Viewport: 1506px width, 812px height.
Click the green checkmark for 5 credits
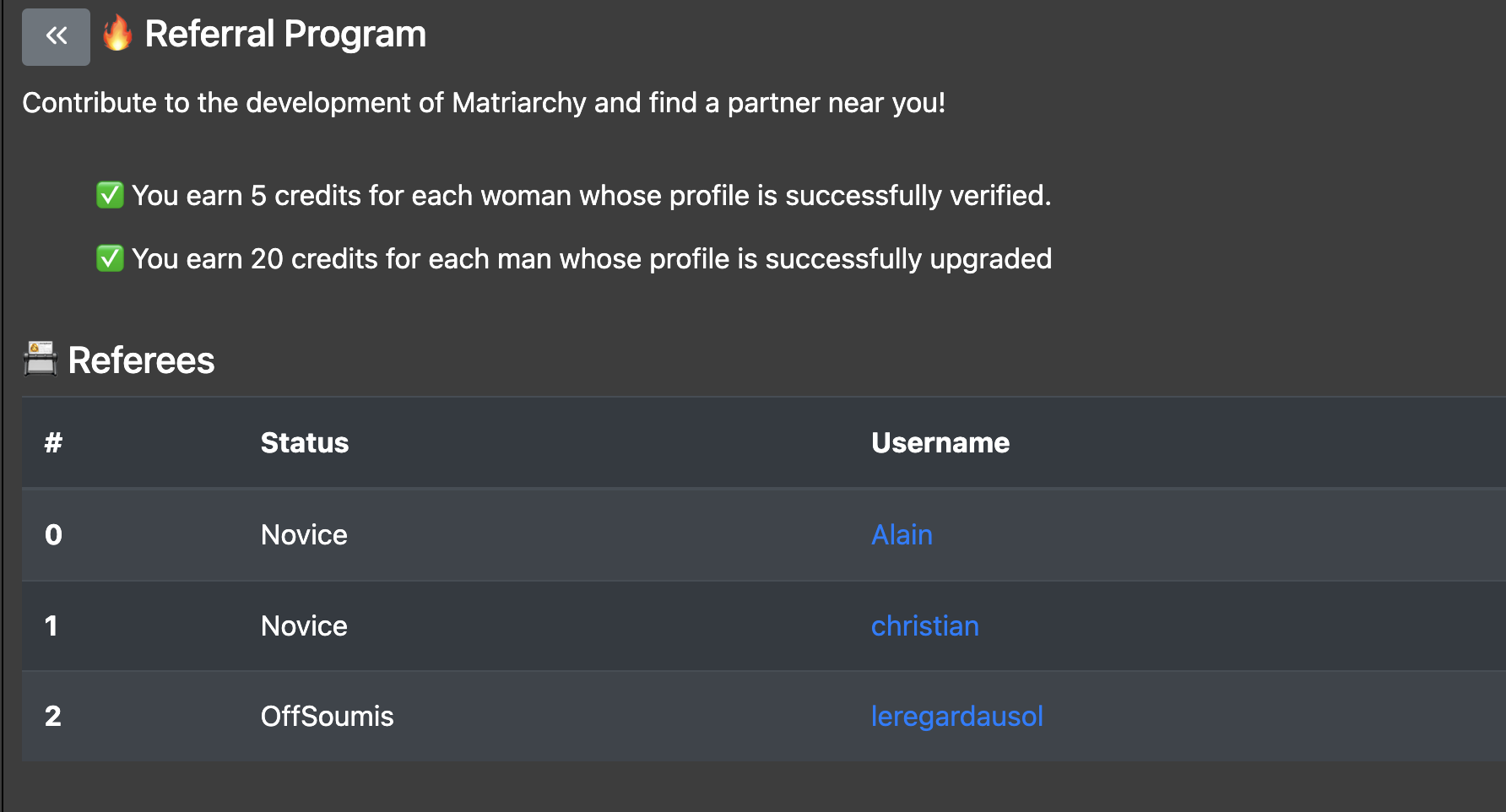(x=110, y=195)
